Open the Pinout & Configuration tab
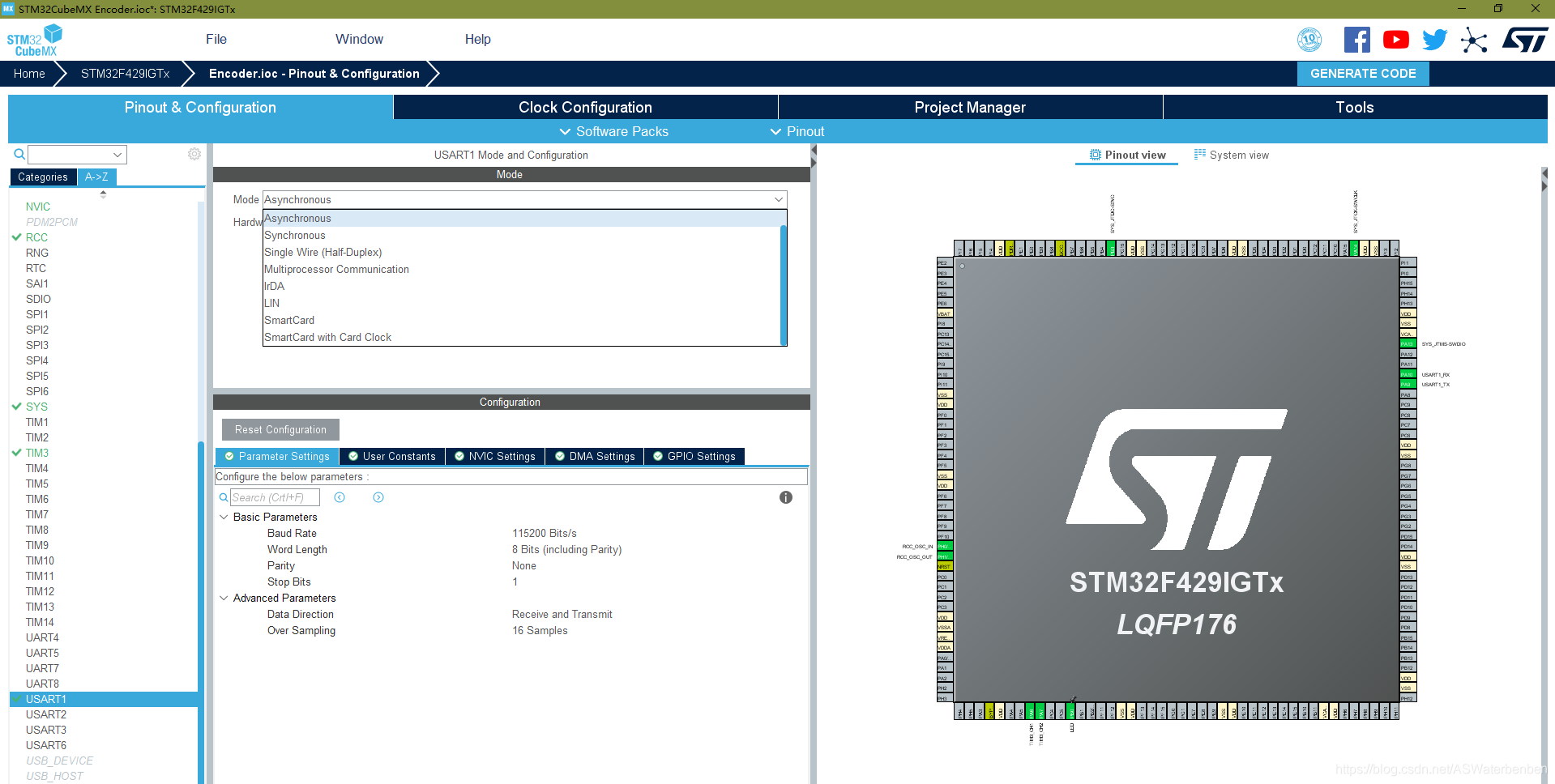 point(200,107)
